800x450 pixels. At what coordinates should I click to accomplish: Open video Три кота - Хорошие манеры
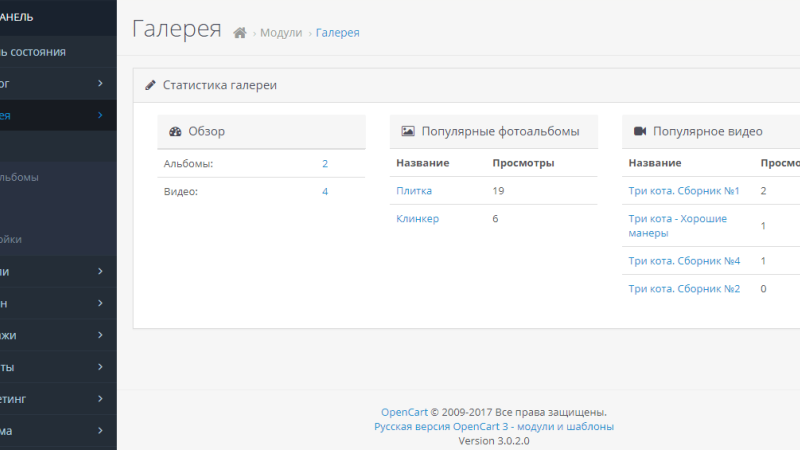(678, 226)
